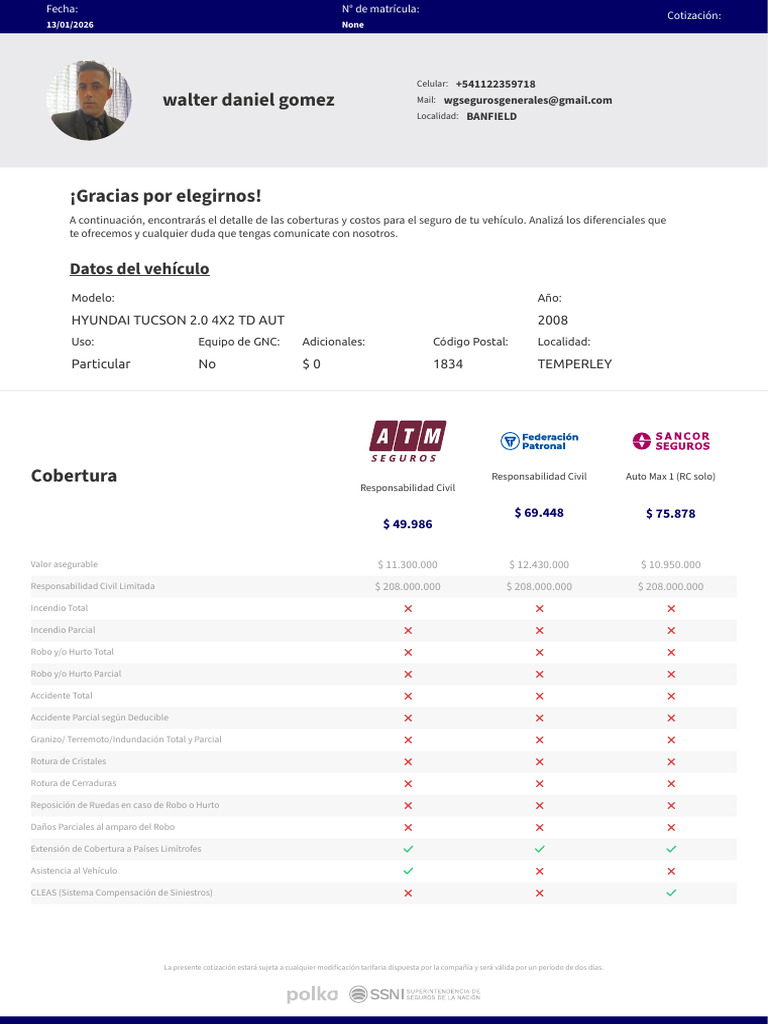Image resolution: width=768 pixels, height=1024 pixels.
Task: Click the Sancor Seguros logo
Action: [x=671, y=441]
